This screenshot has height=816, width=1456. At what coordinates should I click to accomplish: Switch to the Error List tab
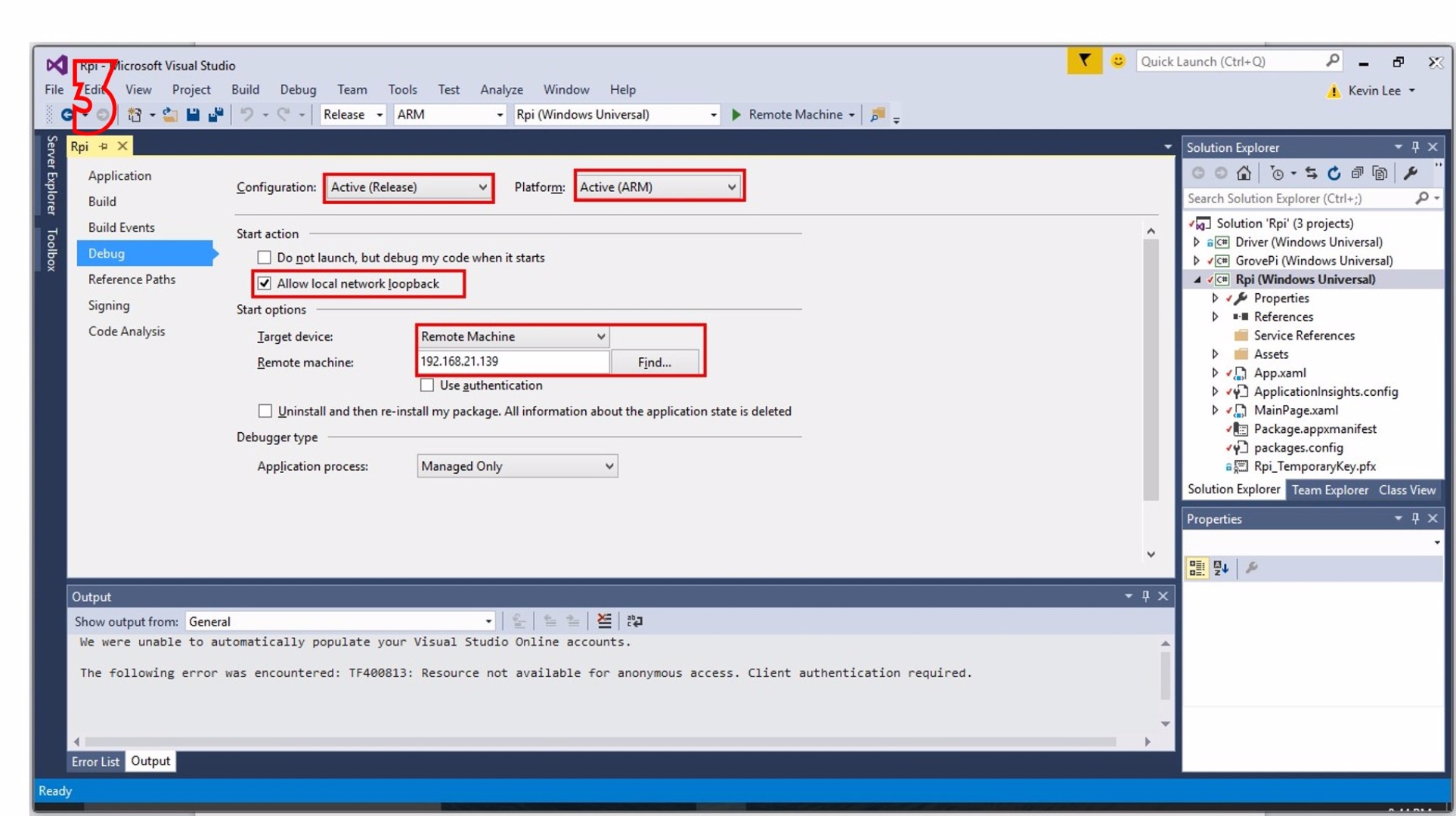[x=95, y=762]
